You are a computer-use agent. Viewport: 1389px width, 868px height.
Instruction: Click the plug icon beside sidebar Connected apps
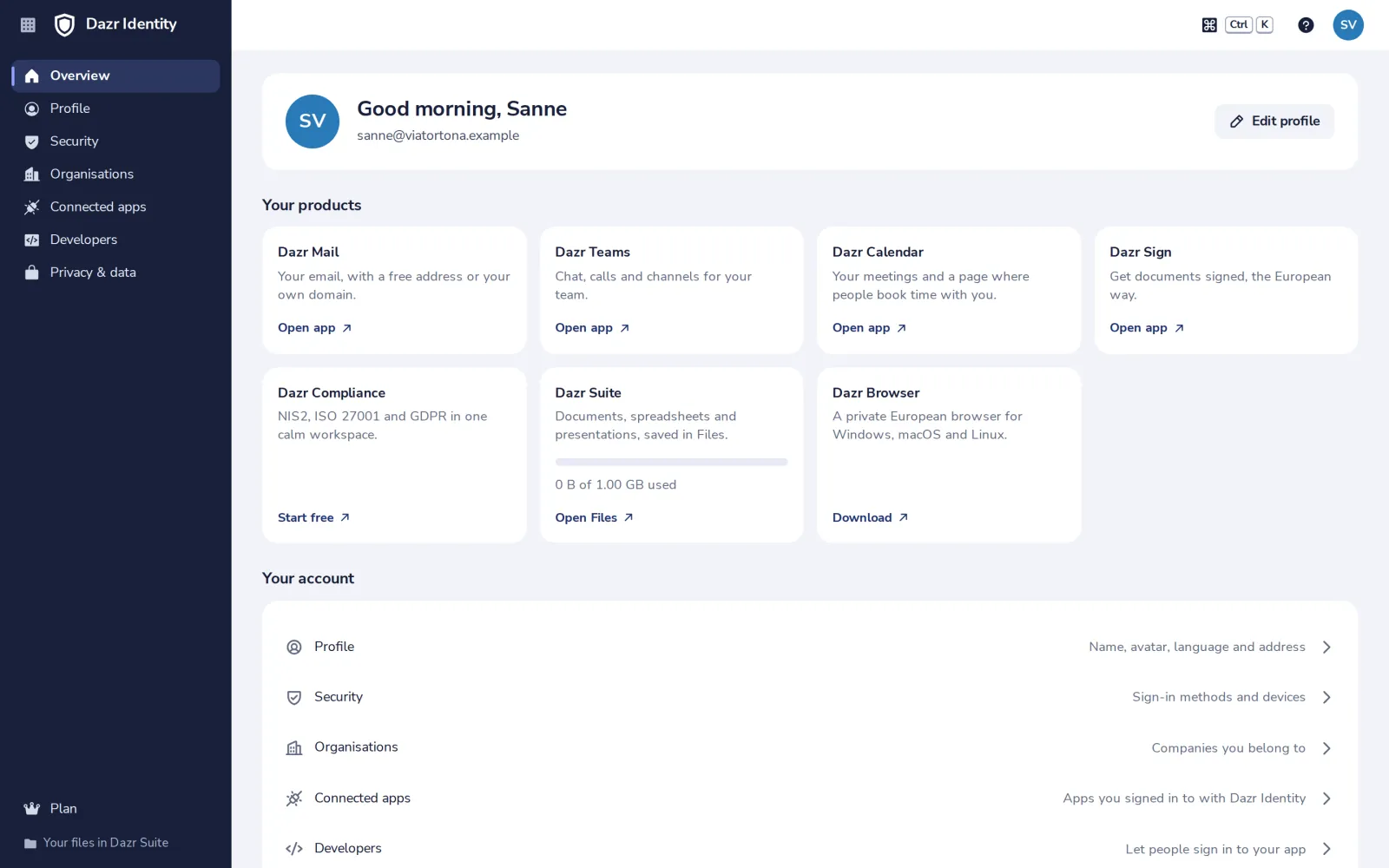point(32,207)
